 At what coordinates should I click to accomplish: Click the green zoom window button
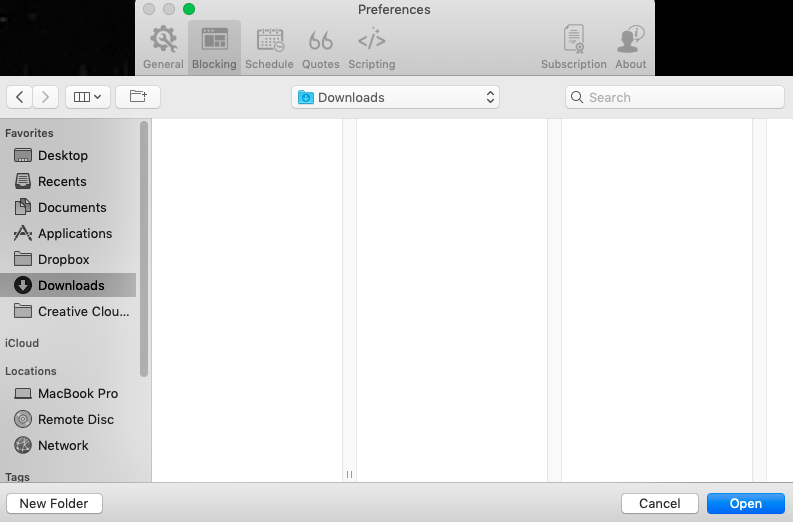189,9
